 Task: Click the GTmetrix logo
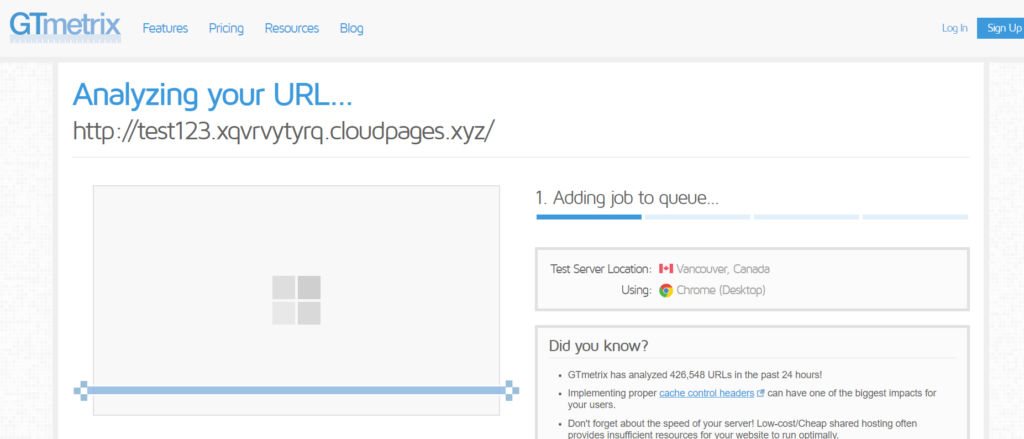[x=65, y=27]
